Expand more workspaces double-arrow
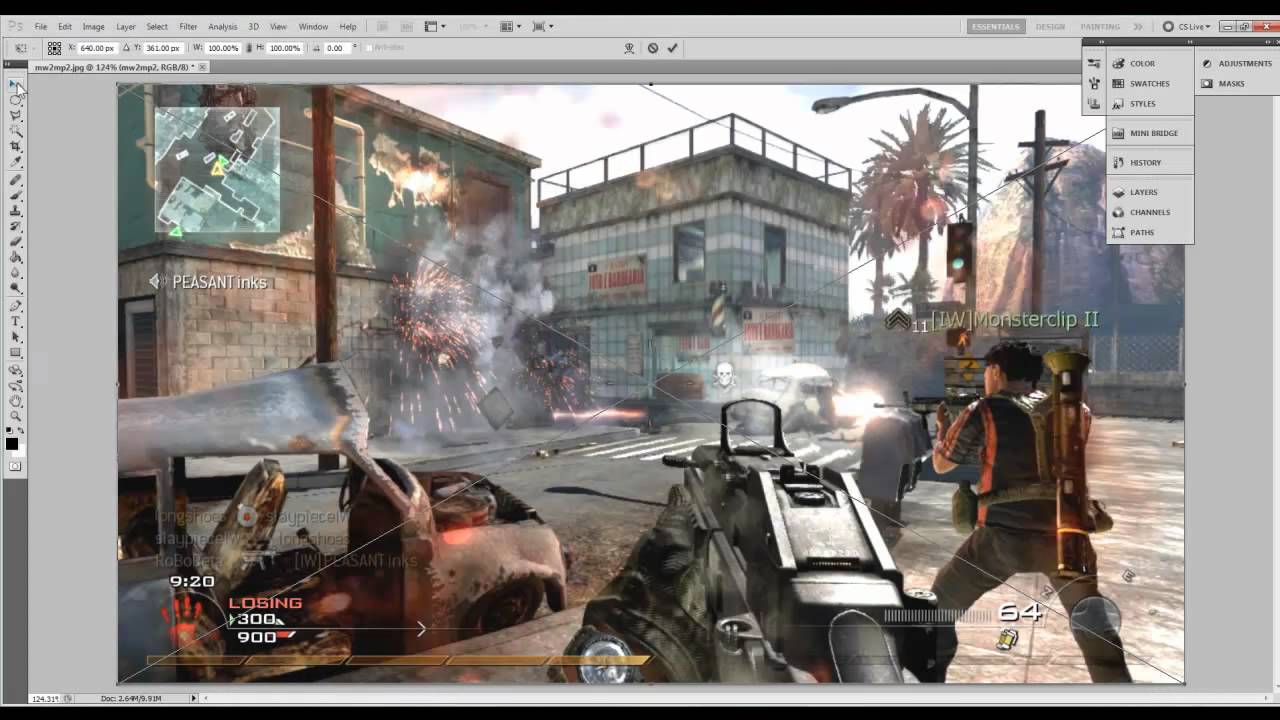Viewport: 1280px width, 720px height. 1138,27
